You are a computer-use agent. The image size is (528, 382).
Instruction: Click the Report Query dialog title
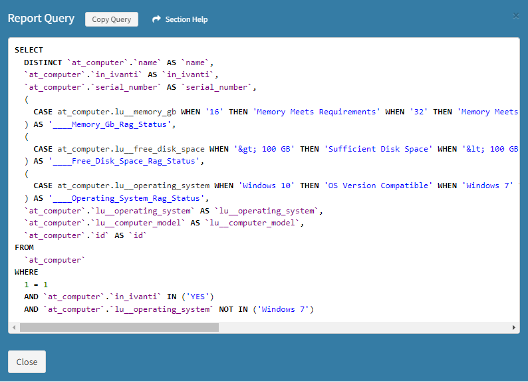[41, 19]
